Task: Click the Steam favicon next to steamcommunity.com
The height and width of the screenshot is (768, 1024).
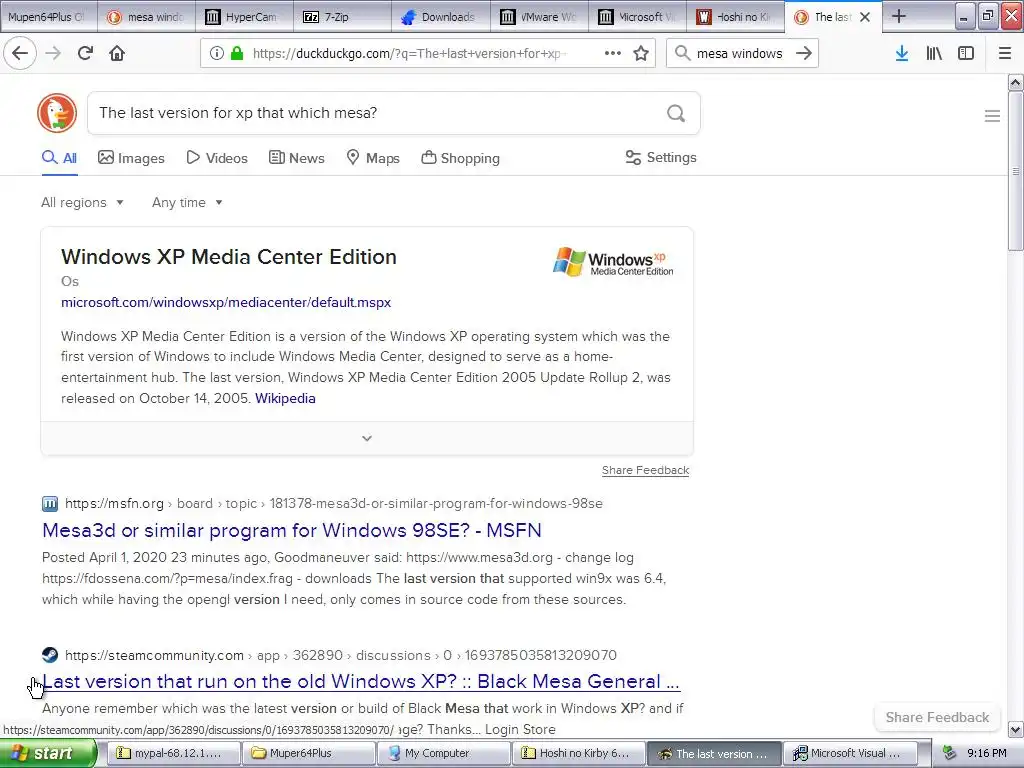Action: point(50,655)
